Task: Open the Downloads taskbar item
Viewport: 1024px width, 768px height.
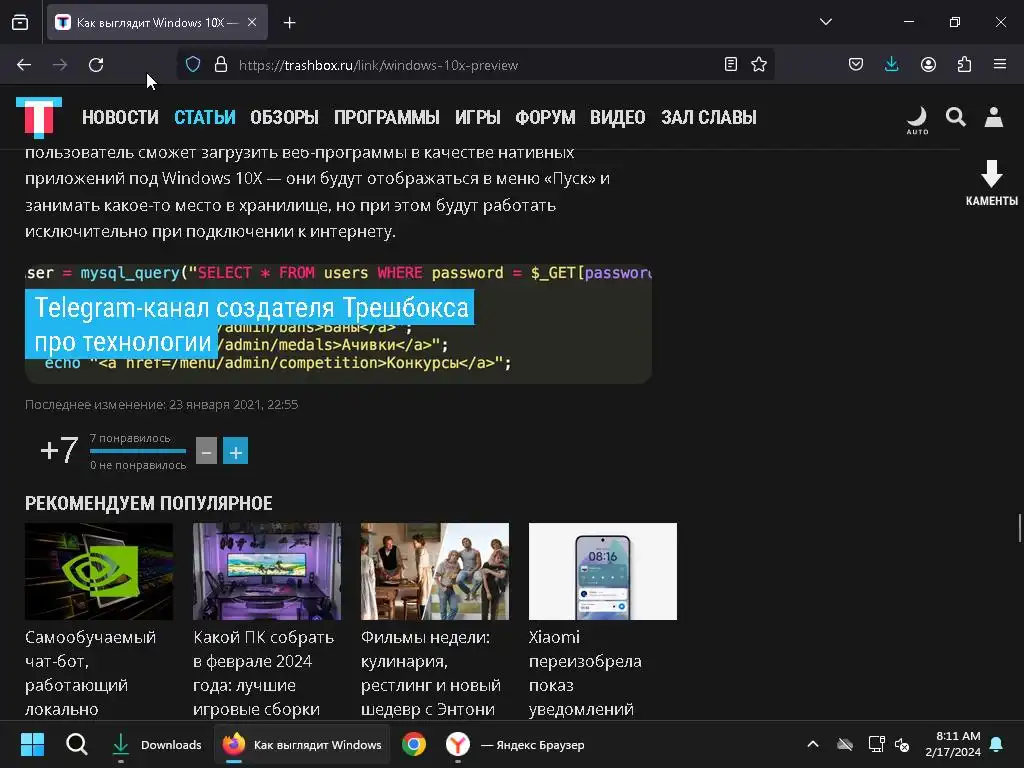Action: click(156, 744)
